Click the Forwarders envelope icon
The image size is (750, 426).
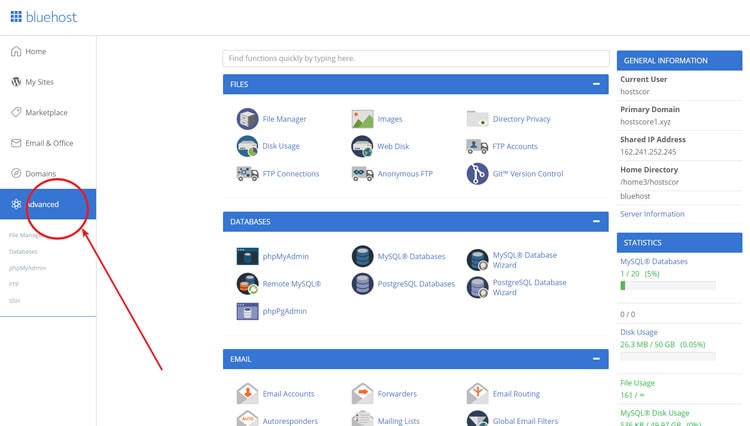362,393
